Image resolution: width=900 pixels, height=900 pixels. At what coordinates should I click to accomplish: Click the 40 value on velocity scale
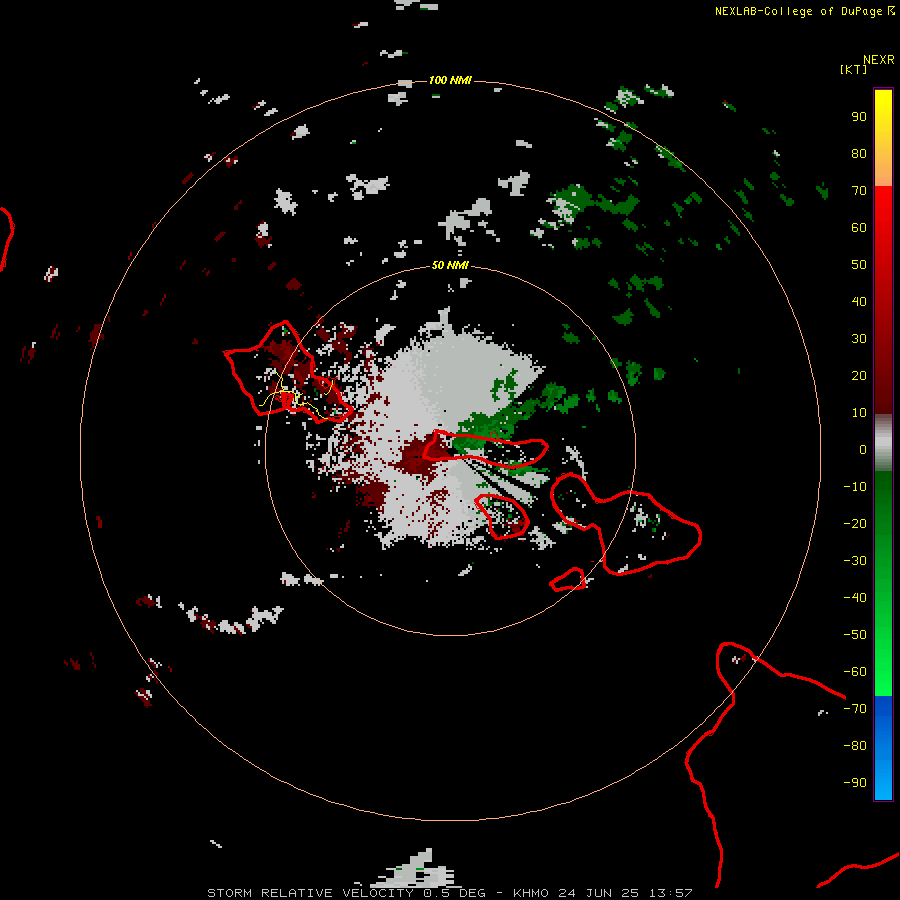pos(859,301)
